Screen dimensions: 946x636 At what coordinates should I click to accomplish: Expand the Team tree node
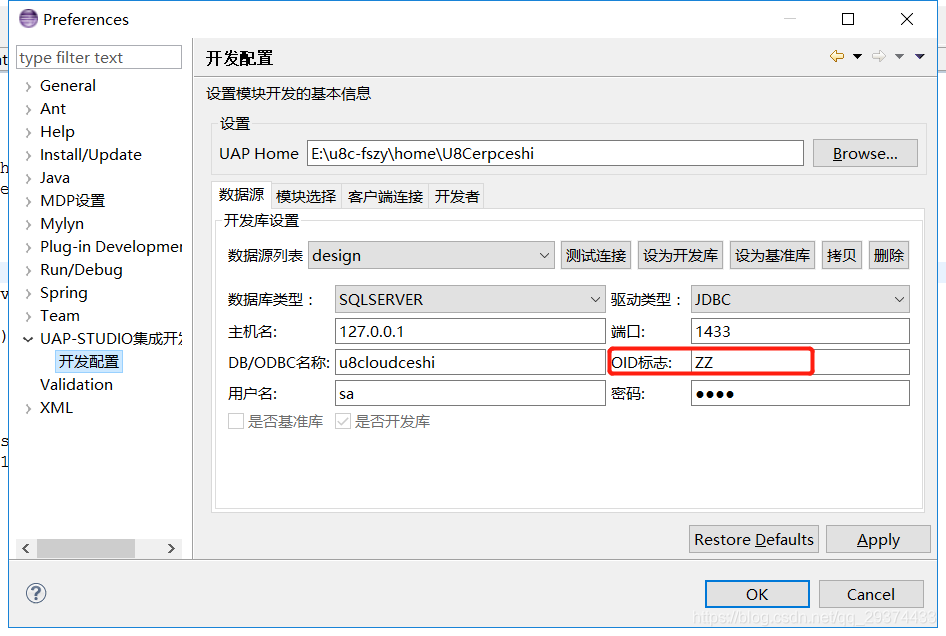(x=28, y=316)
